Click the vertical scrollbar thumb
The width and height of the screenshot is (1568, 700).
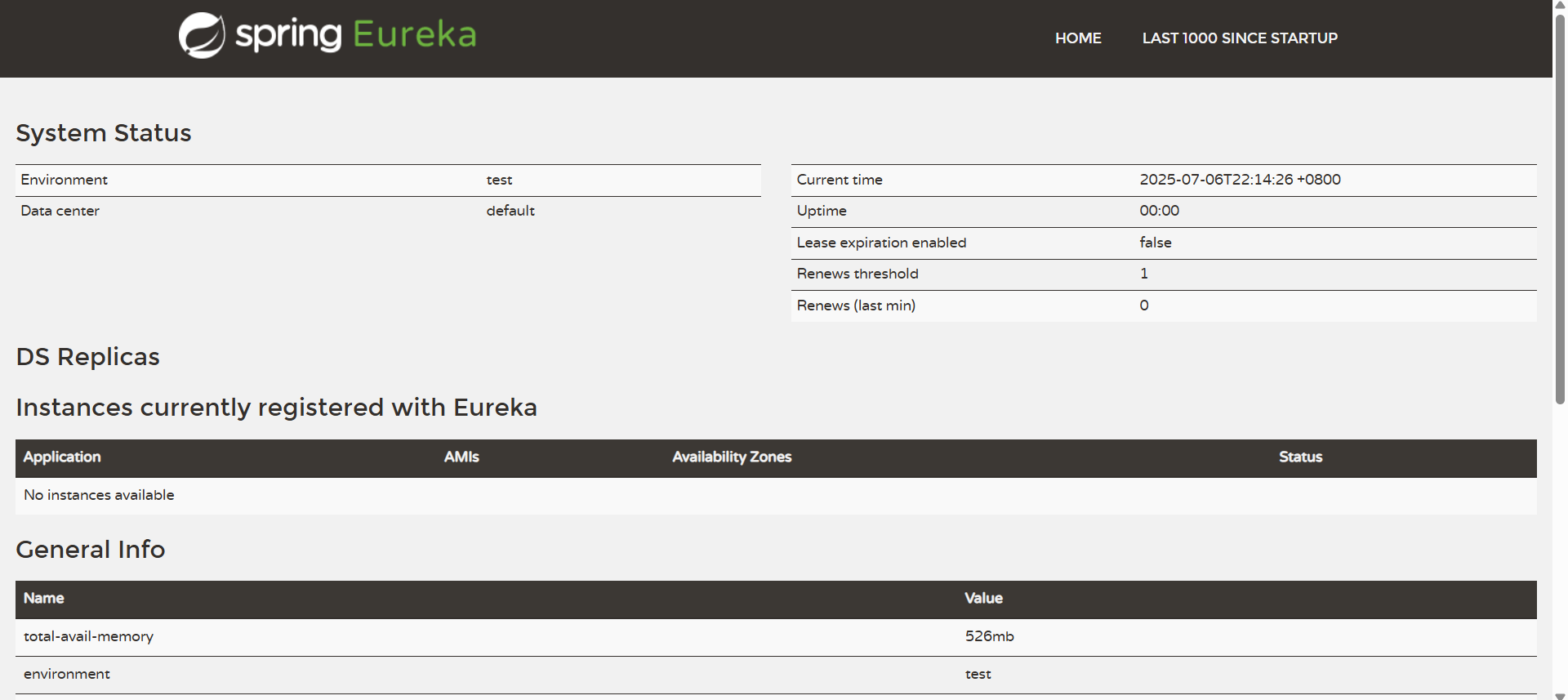1560,208
